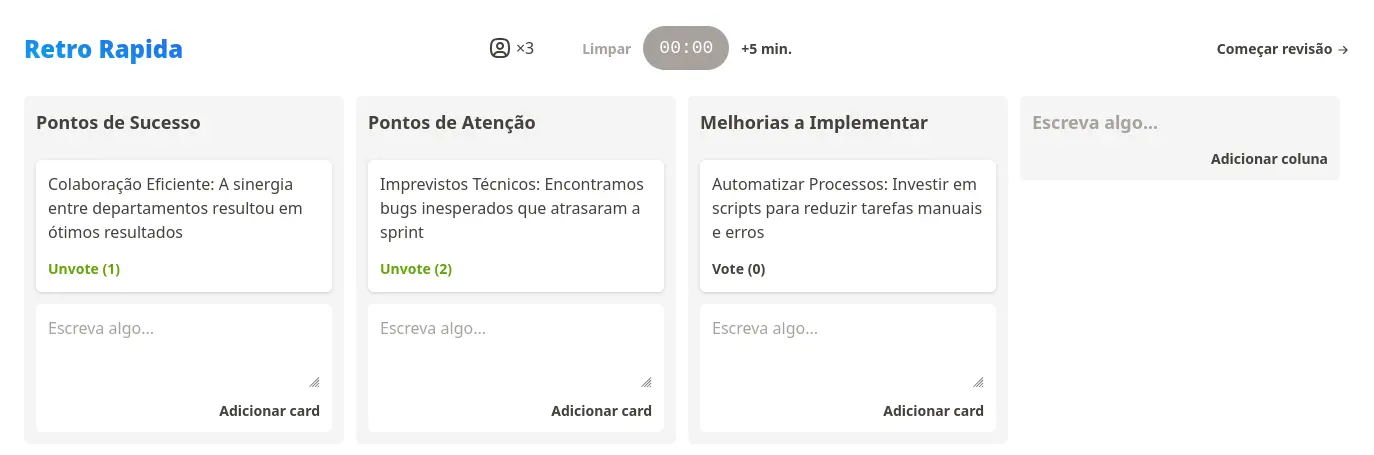
Task: Click Adicionar card in Melhorias a Implementar
Action: (933, 411)
